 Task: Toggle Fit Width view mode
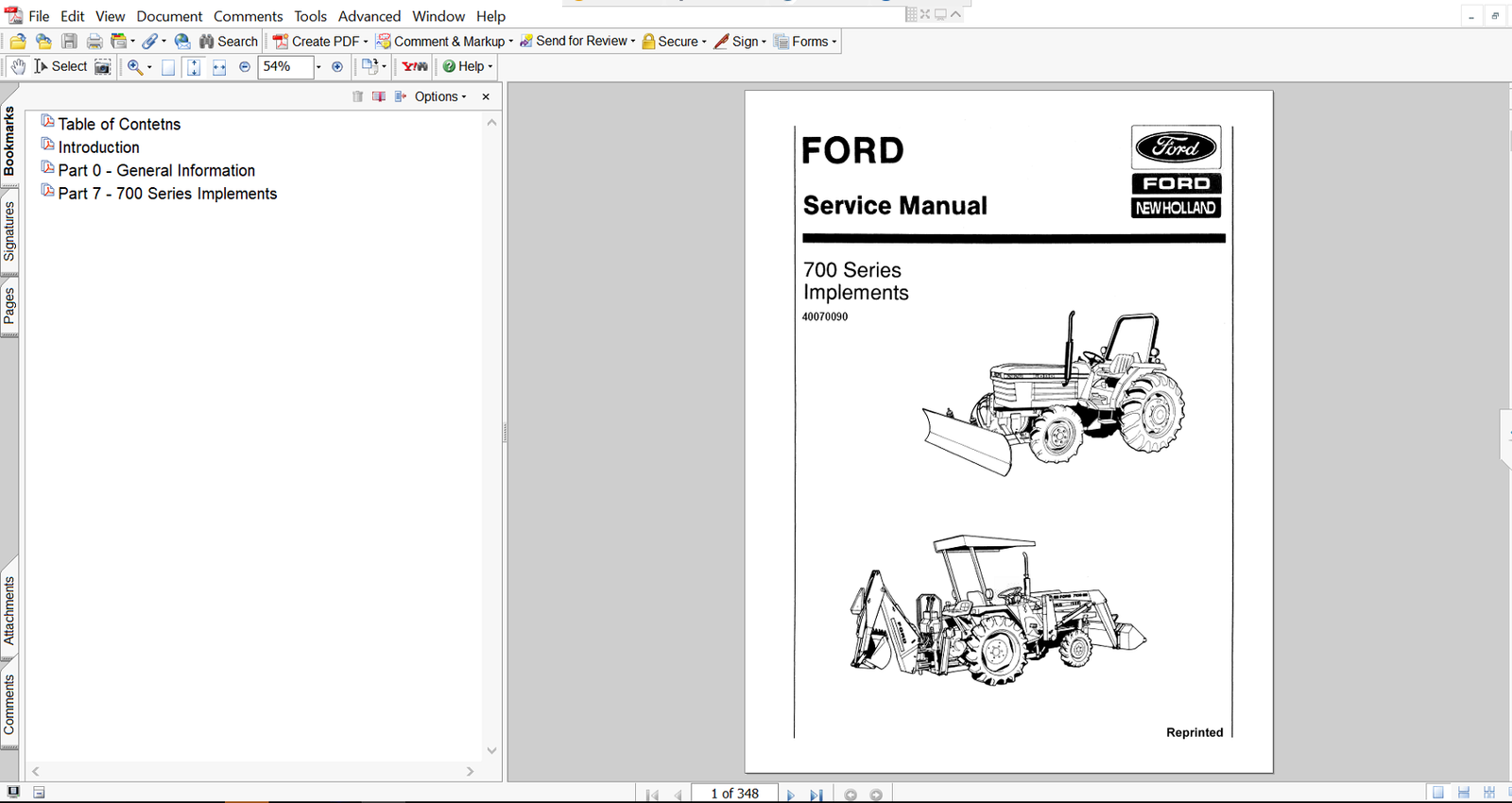(x=219, y=67)
